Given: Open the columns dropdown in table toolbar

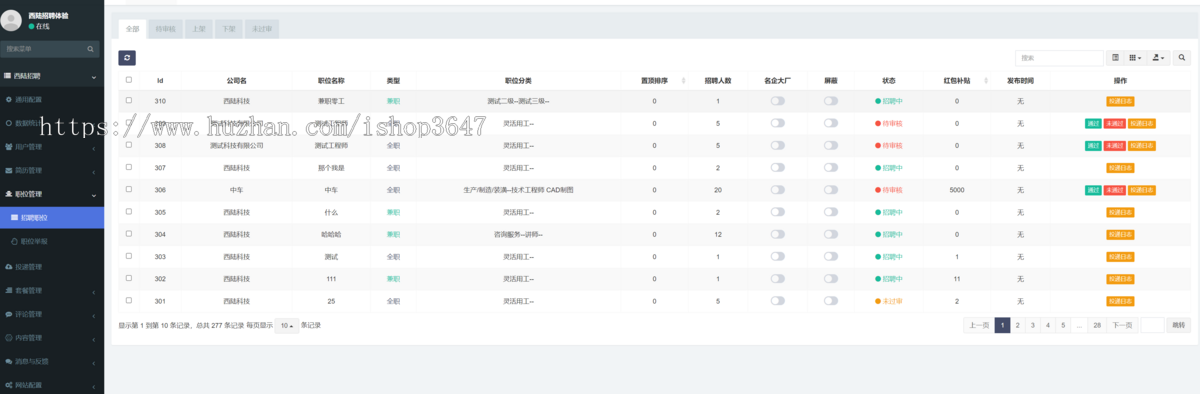Looking at the screenshot, I should 1135,58.
